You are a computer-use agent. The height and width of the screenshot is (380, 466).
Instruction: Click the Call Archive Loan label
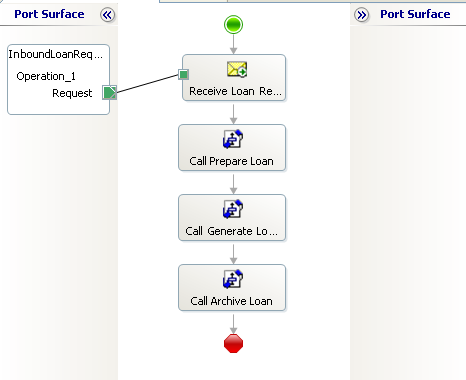click(x=231, y=301)
